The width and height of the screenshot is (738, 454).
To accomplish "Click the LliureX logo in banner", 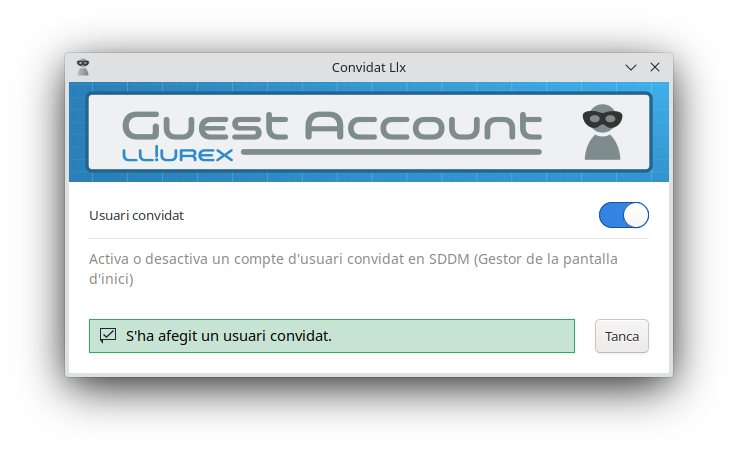I will (x=177, y=154).
